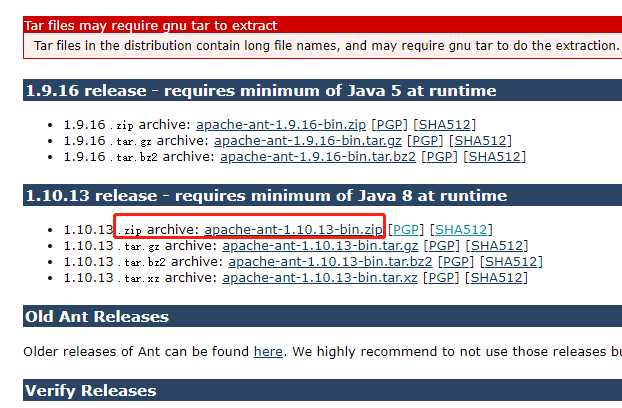
Task: Download apache-ant-1.10.13-bin.tar.xz
Action: click(x=320, y=278)
